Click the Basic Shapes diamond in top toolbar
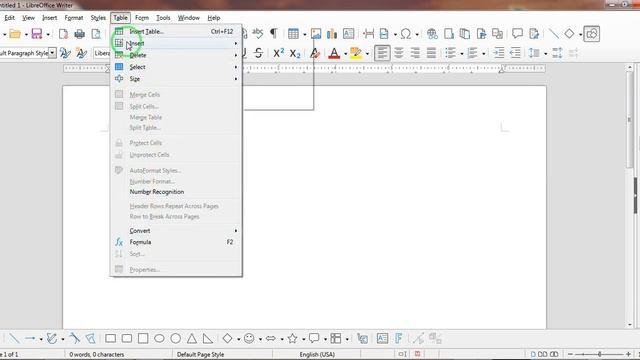Viewport: 640px width, 360px height. click(569, 34)
